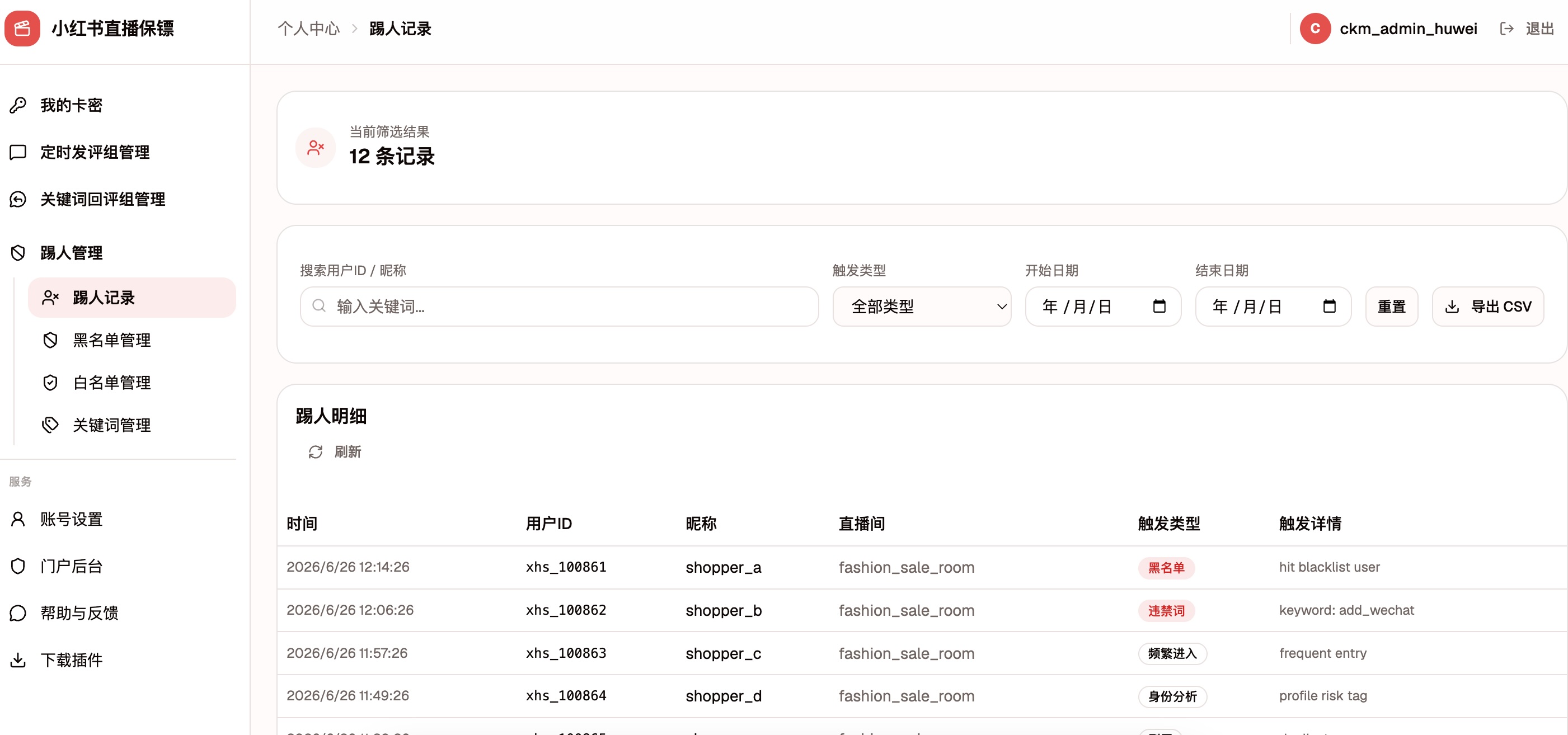Click the user-remove icon beside 踢人记录
Screen dimensions: 1568x735
pyautogui.click(x=50, y=298)
